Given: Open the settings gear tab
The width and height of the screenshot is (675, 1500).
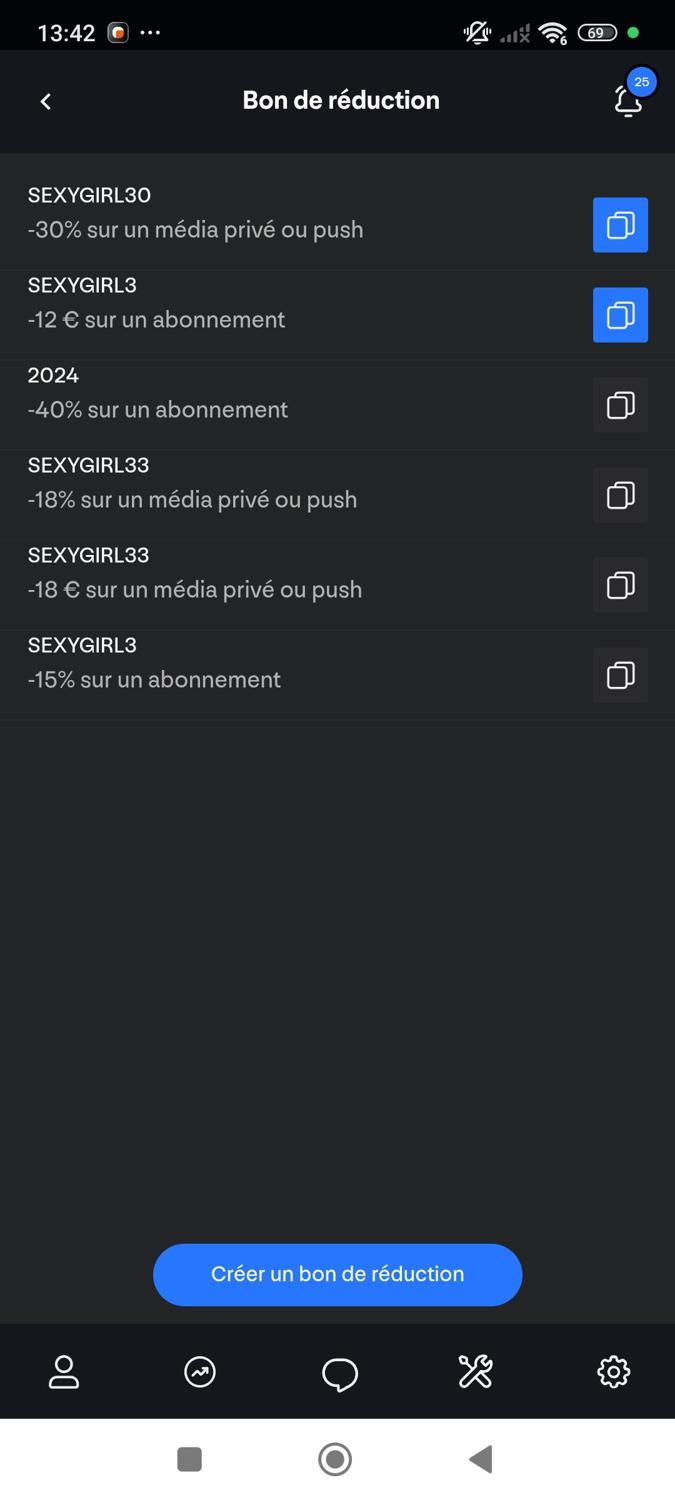Looking at the screenshot, I should tap(613, 1372).
